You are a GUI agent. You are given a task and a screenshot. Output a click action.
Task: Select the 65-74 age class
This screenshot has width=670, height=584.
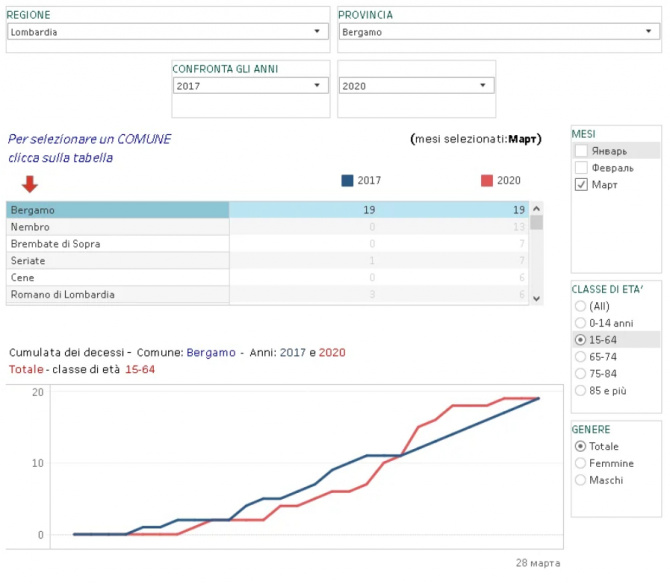click(581, 356)
